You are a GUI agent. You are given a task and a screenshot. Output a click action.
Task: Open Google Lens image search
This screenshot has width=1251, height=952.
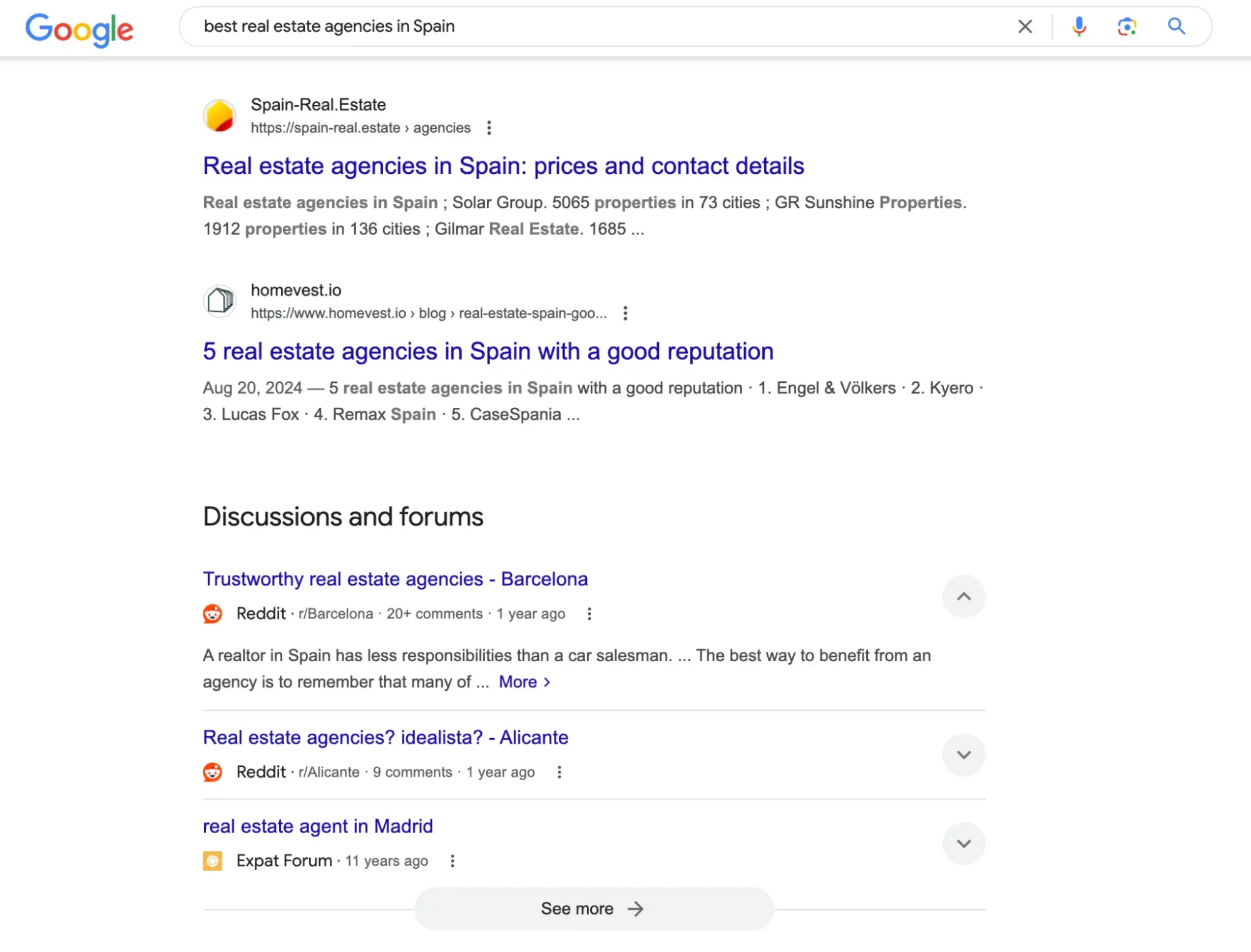point(1126,26)
